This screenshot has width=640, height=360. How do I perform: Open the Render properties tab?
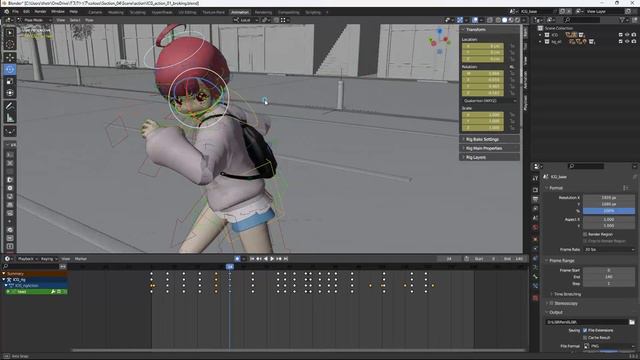536,190
